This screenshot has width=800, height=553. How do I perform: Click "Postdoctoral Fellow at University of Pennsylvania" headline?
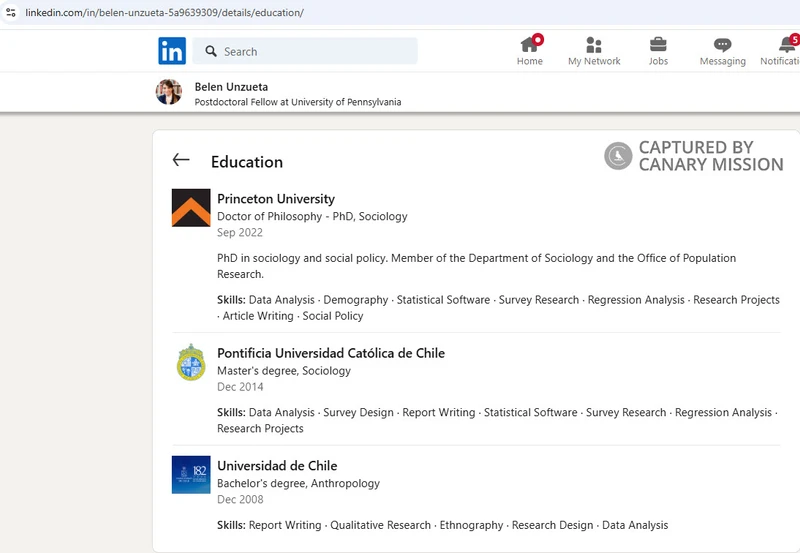point(298,102)
